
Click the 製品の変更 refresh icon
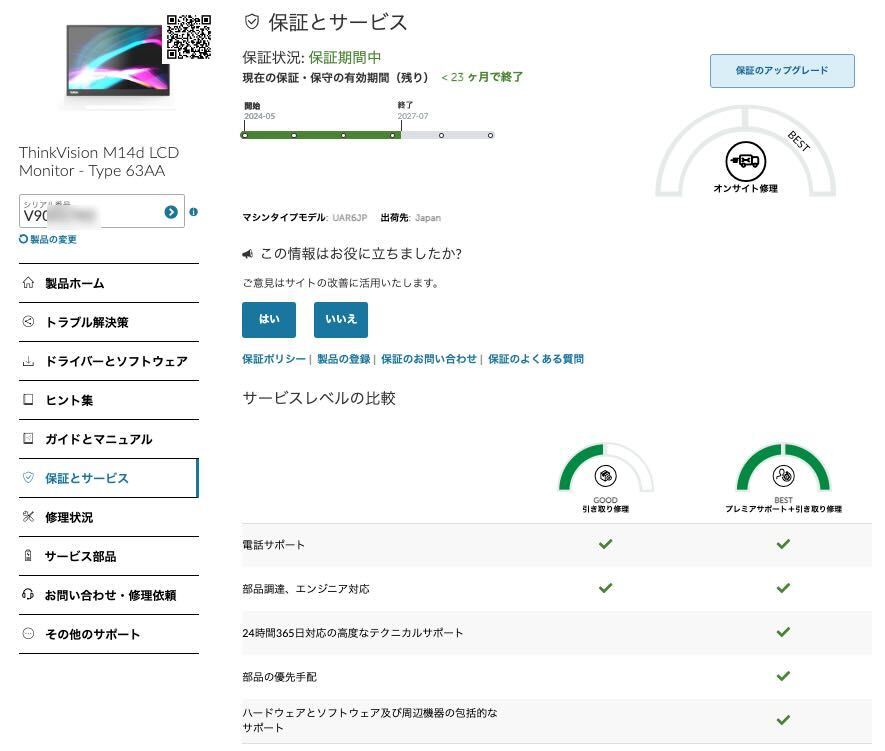tap(23, 239)
